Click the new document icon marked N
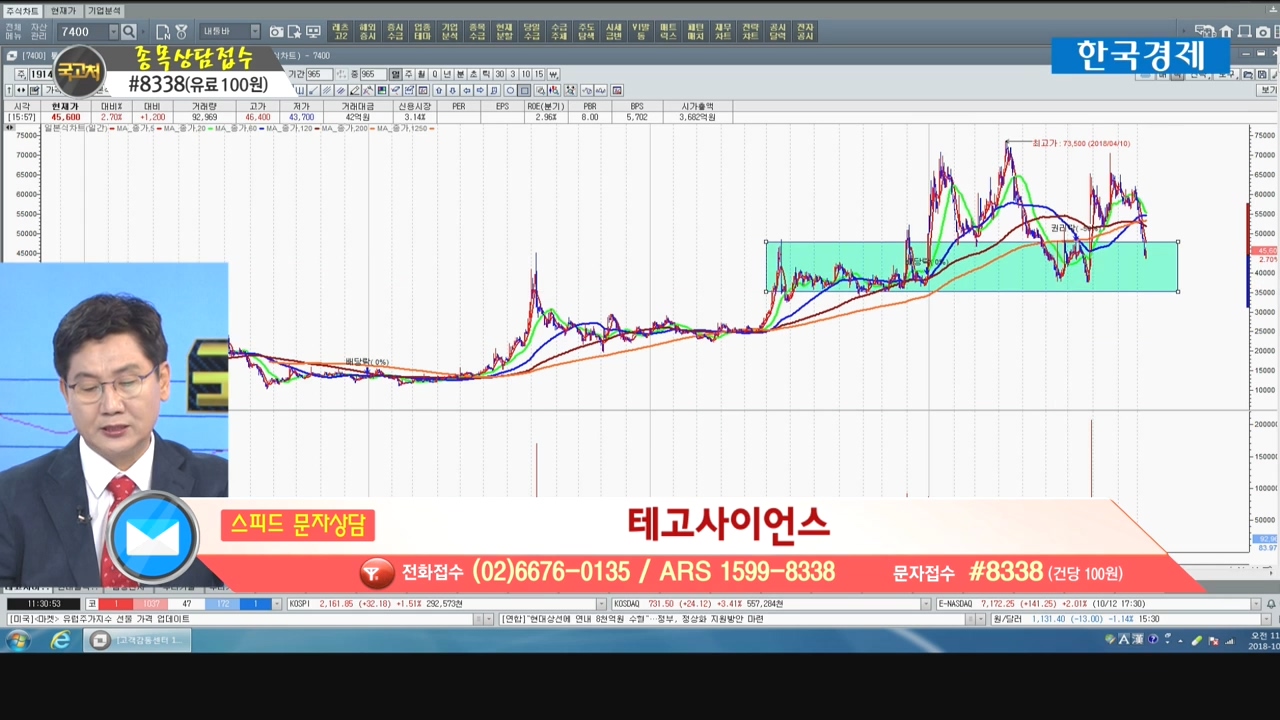Image resolution: width=1280 pixels, height=720 pixels. [x=163, y=32]
